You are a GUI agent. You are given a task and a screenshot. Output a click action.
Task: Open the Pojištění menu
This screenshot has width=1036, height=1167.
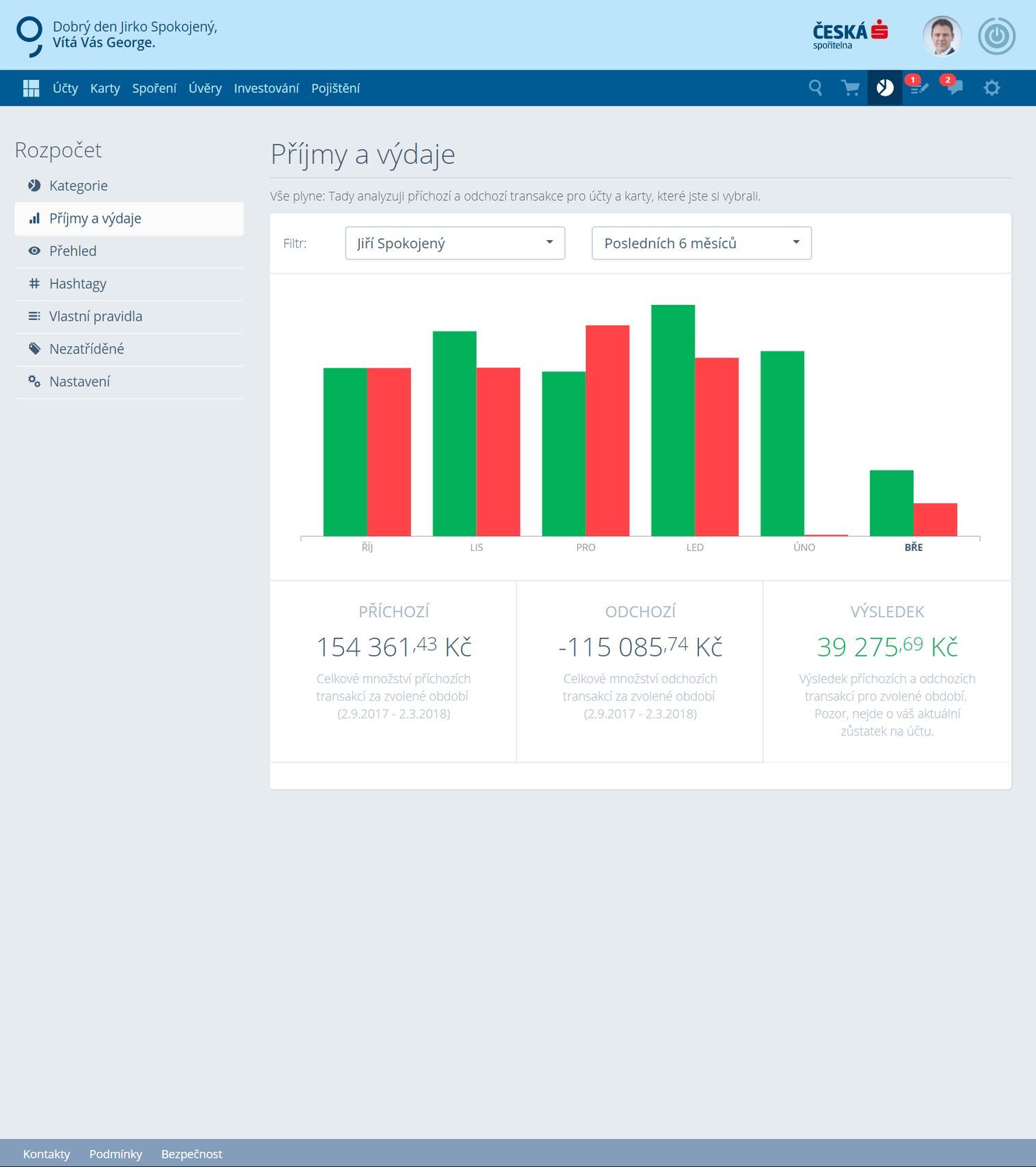pos(336,88)
